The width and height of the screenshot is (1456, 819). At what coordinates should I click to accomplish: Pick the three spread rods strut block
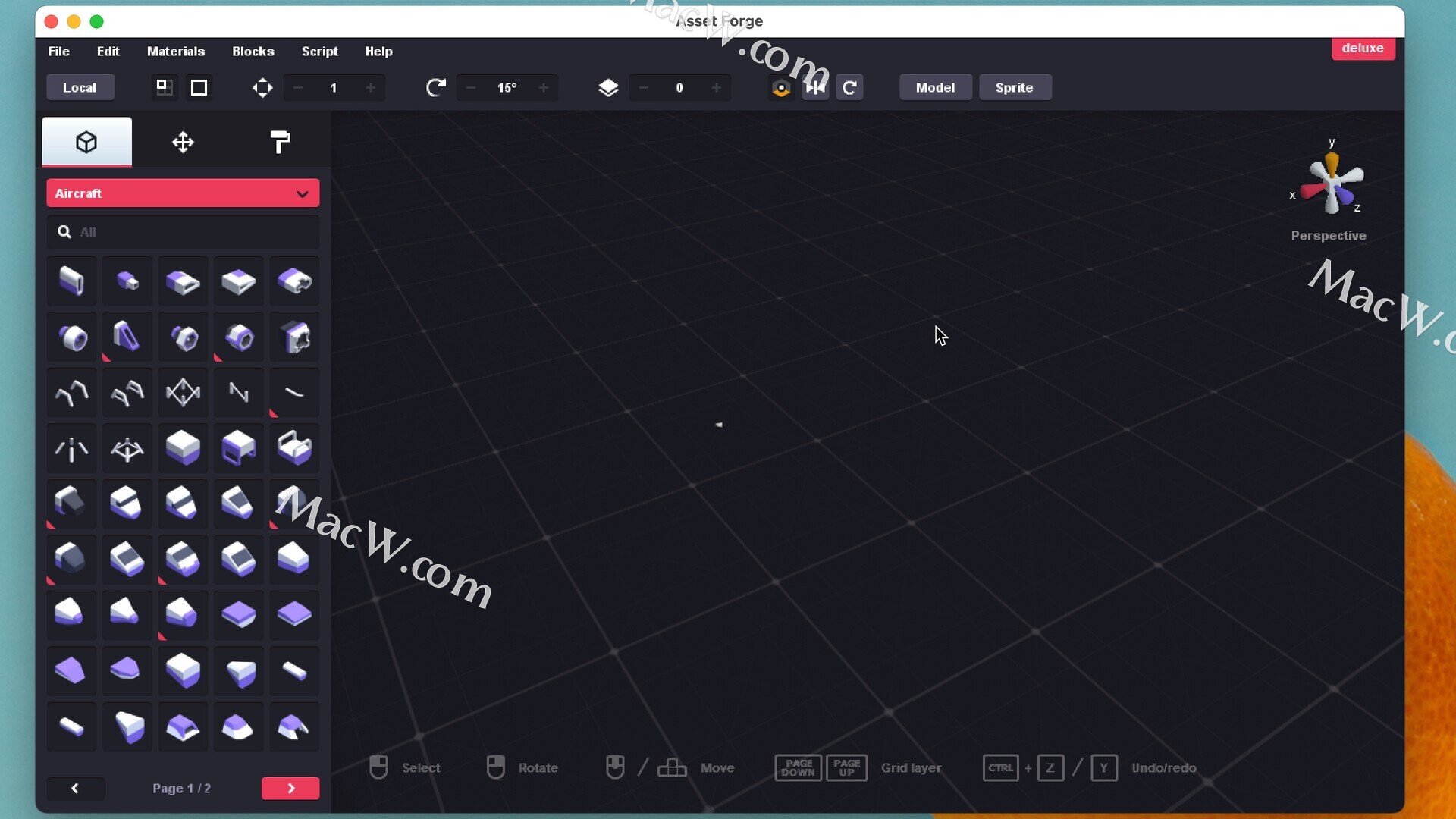pyautogui.click(x=72, y=448)
